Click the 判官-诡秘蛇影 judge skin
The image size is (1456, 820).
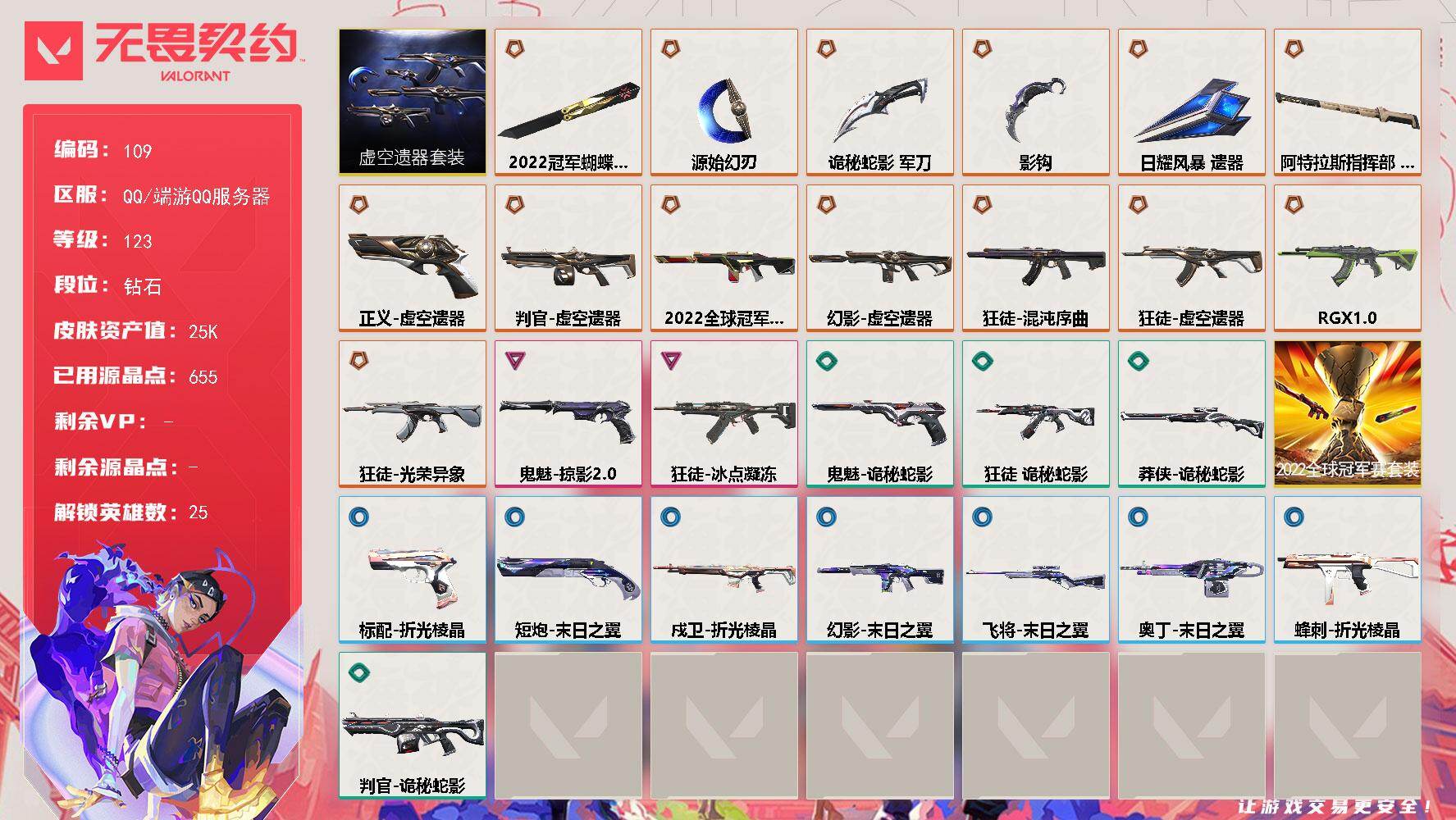413,725
